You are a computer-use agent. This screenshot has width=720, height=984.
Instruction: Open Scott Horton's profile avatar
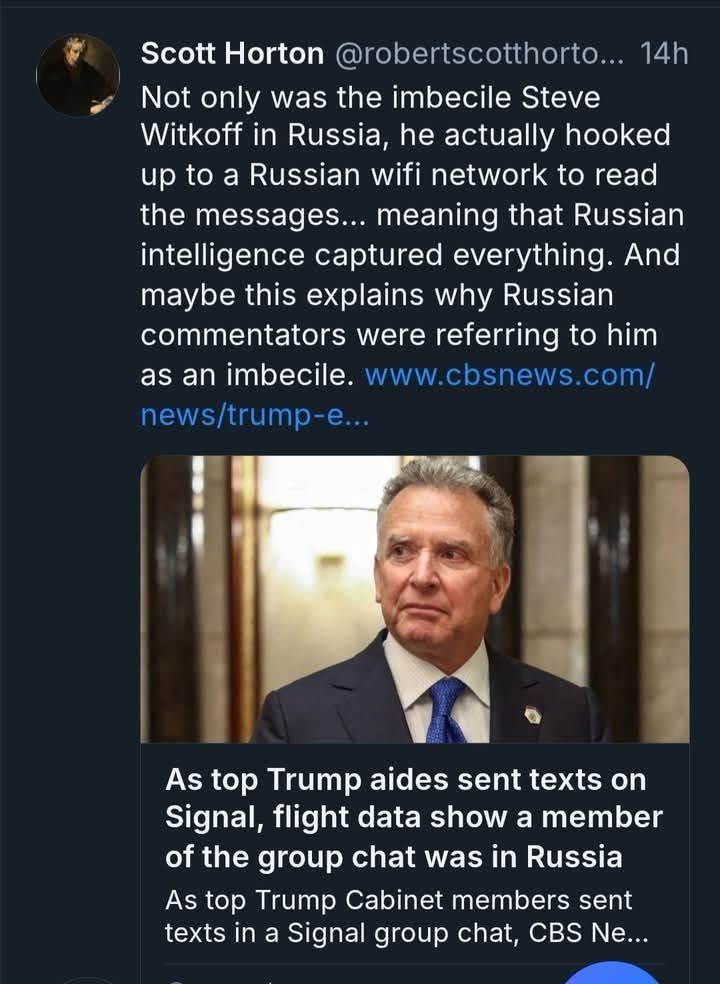pos(78,75)
